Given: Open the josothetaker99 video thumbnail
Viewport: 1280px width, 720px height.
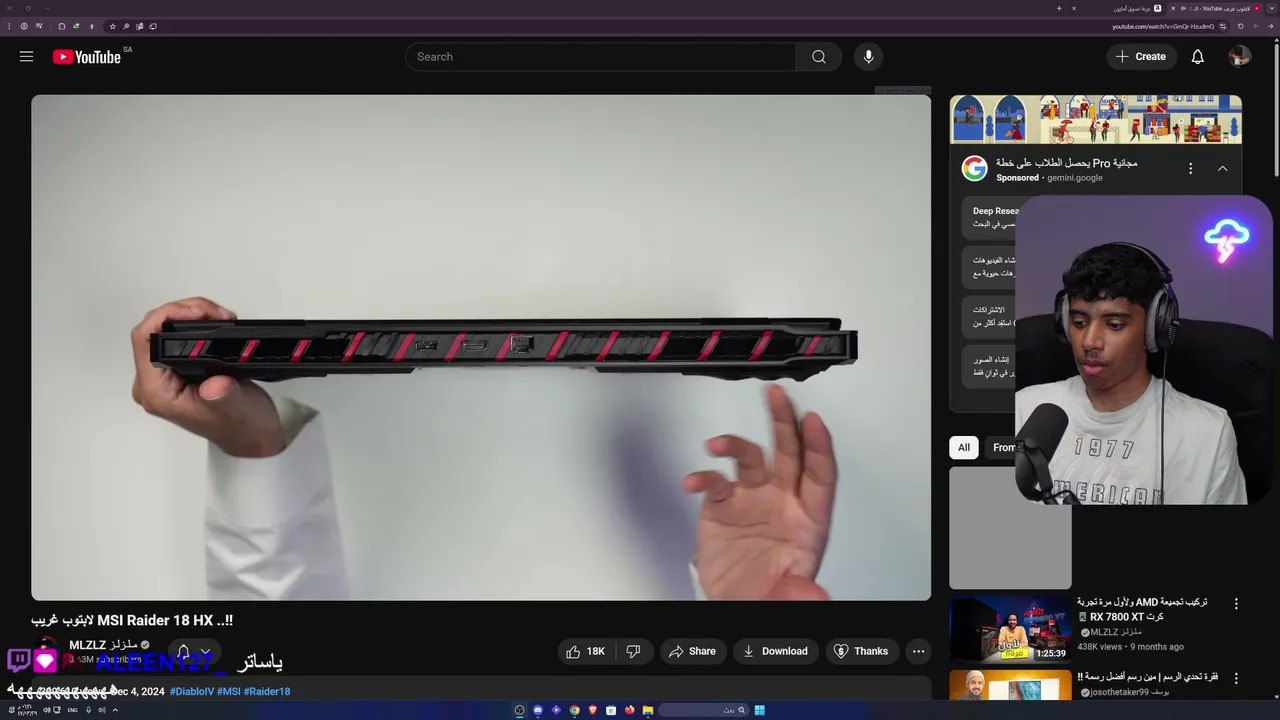Looking at the screenshot, I should 1010,686.
